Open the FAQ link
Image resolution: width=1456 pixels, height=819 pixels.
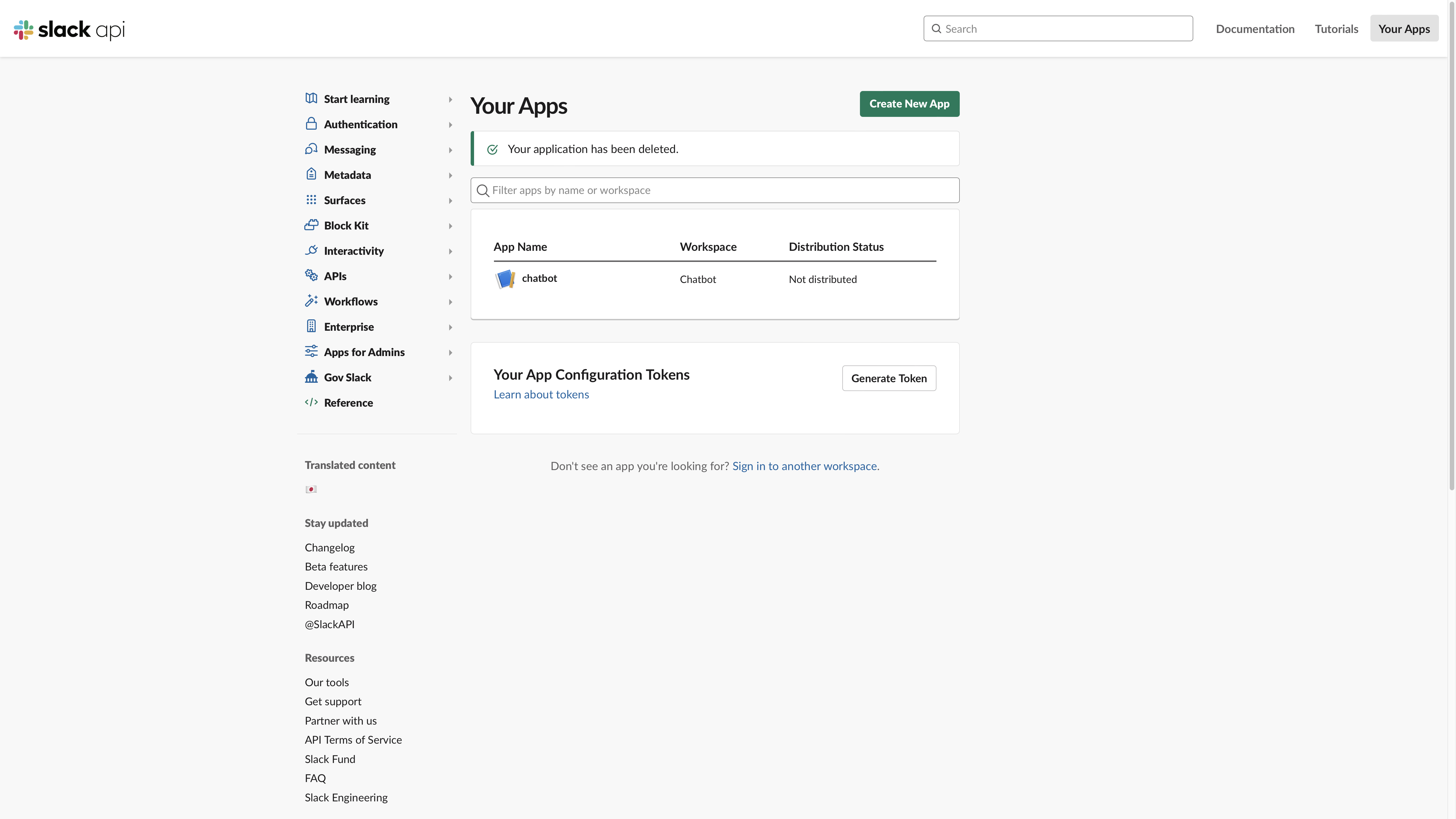pos(315,779)
